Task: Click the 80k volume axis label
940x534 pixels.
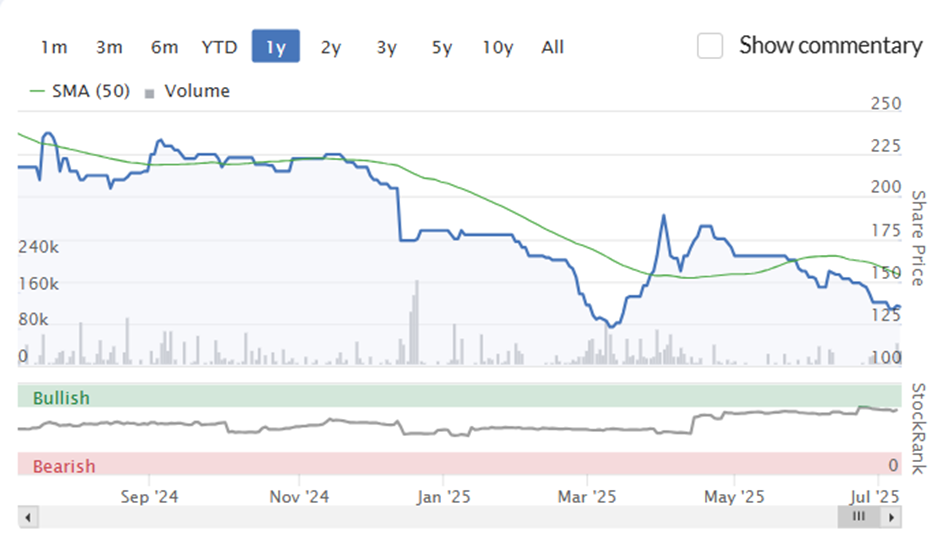Action: tap(33, 319)
